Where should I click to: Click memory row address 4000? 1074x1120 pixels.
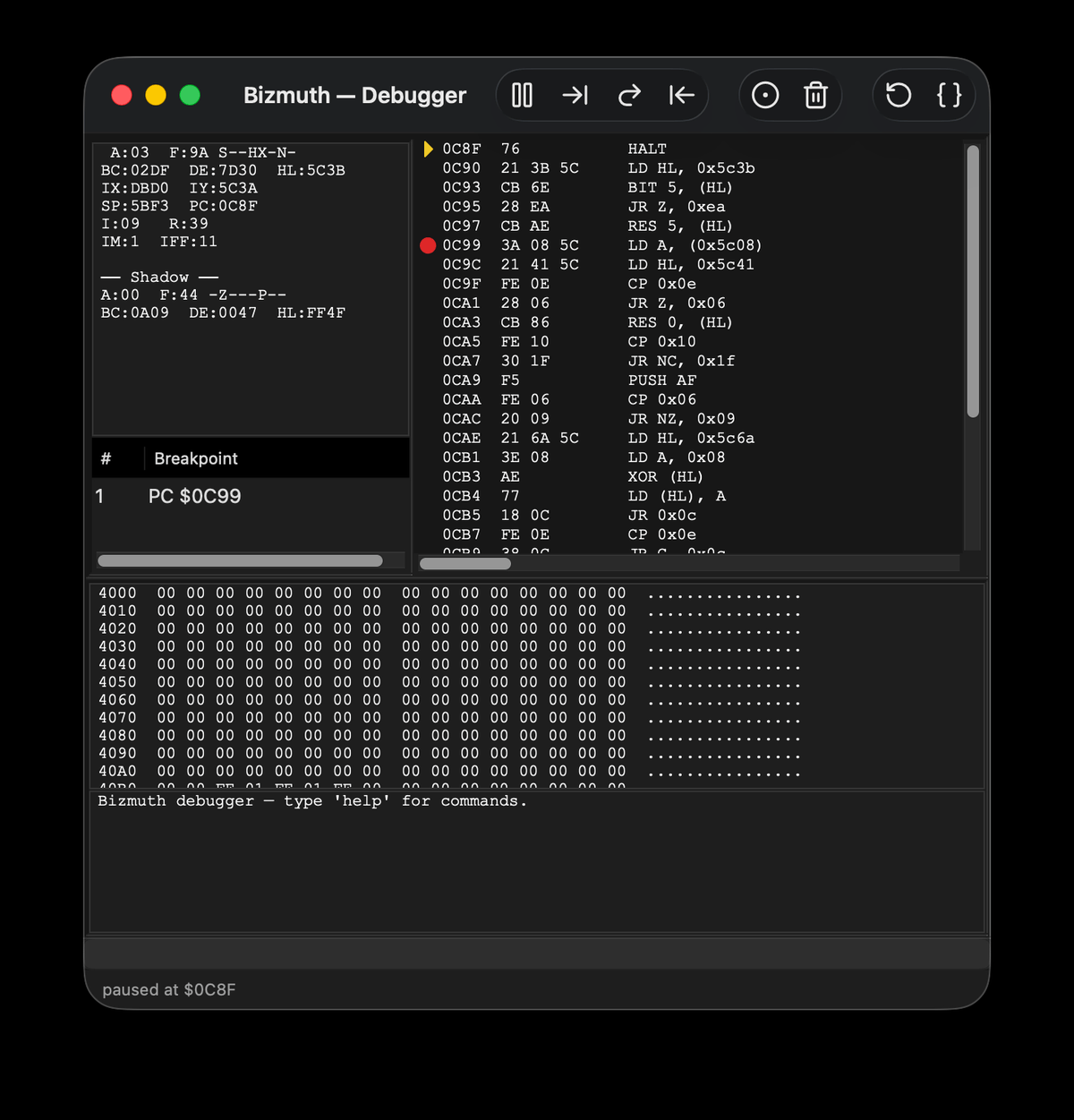coord(117,593)
